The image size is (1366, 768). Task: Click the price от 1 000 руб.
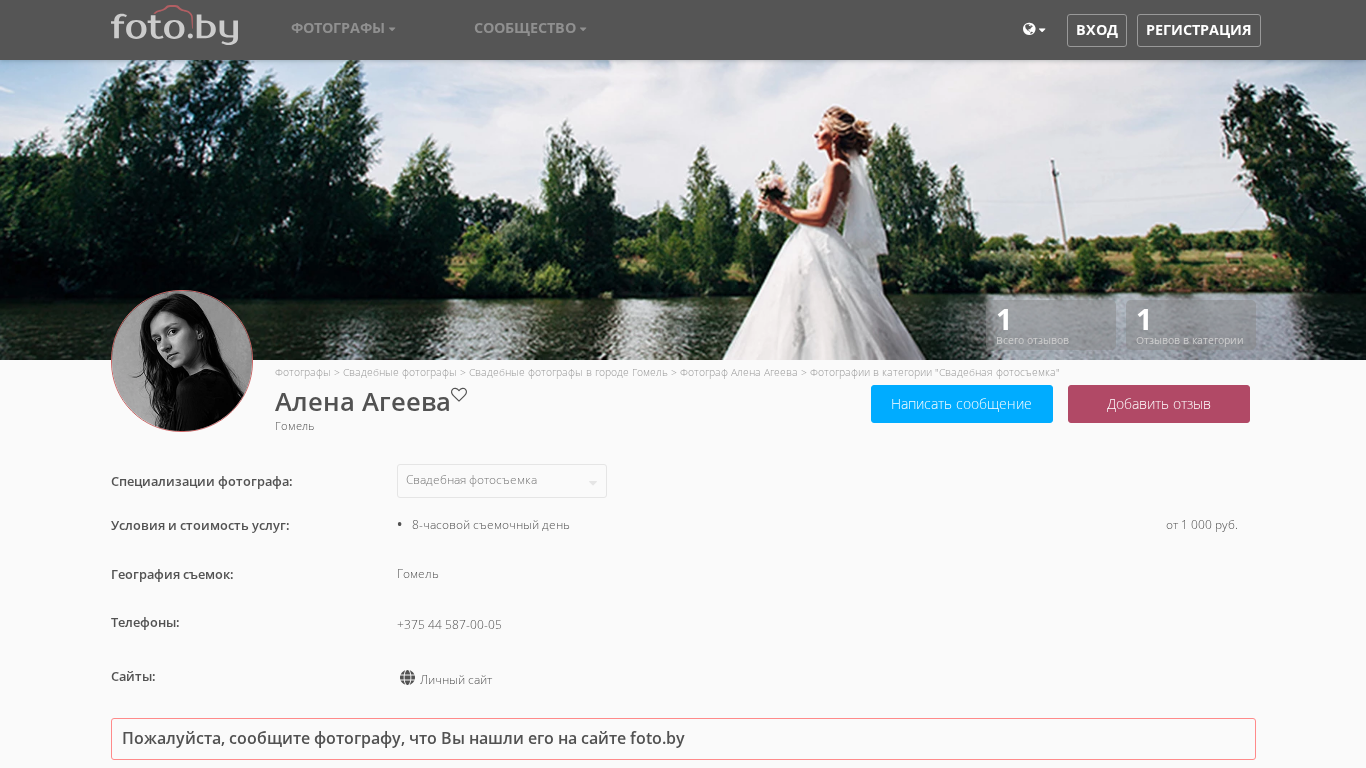point(1202,525)
